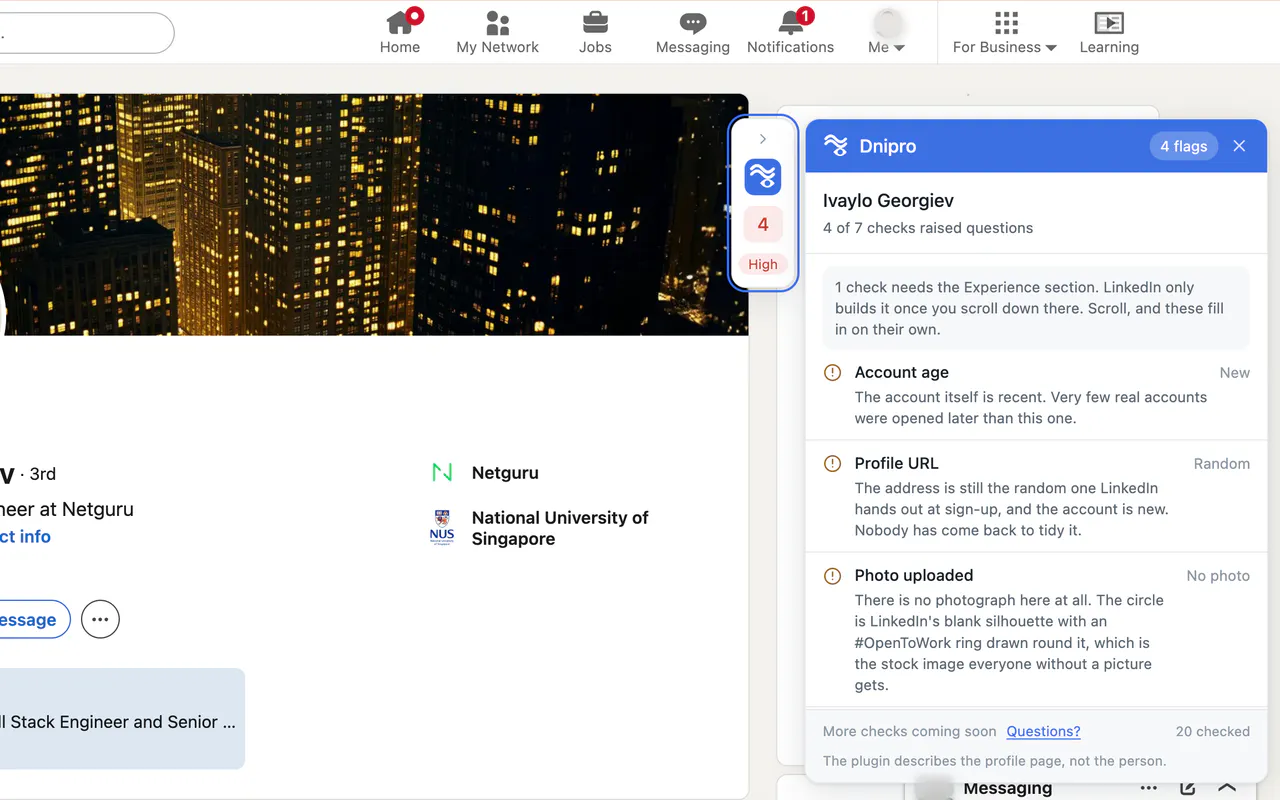Click the Experience section notice box
1280x800 pixels.
pos(1036,308)
